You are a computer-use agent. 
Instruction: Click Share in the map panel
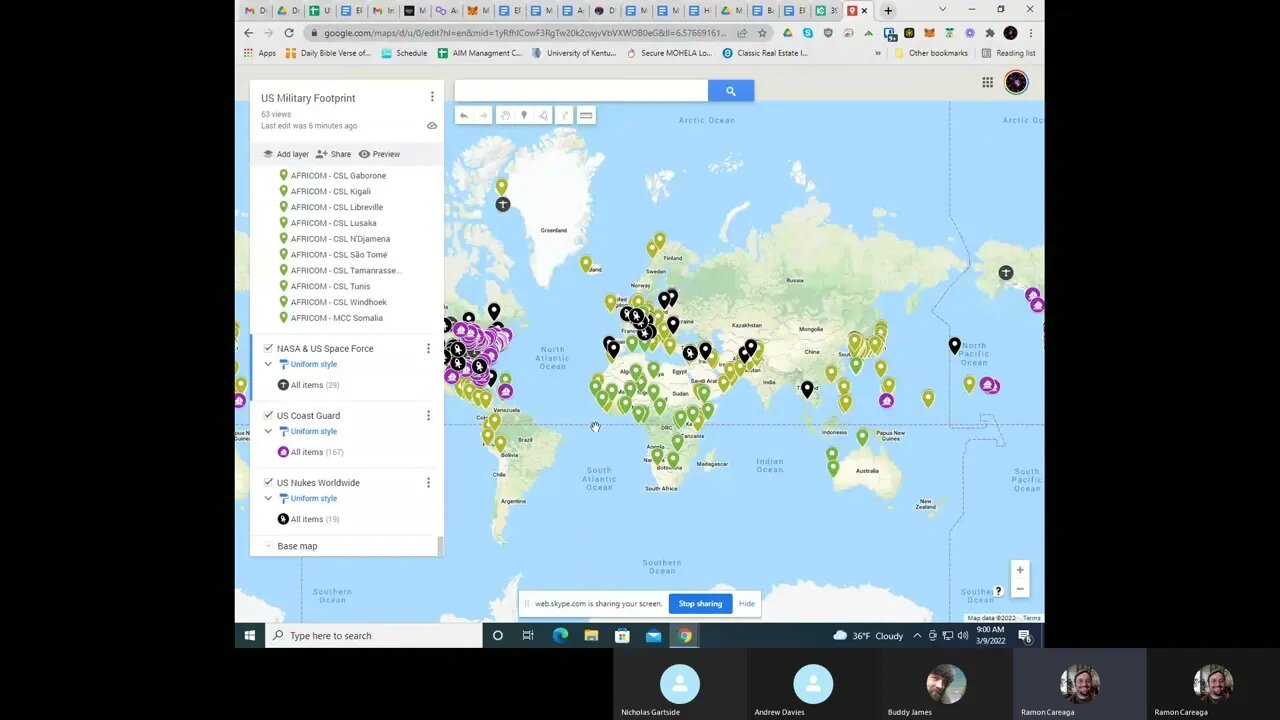coord(333,154)
